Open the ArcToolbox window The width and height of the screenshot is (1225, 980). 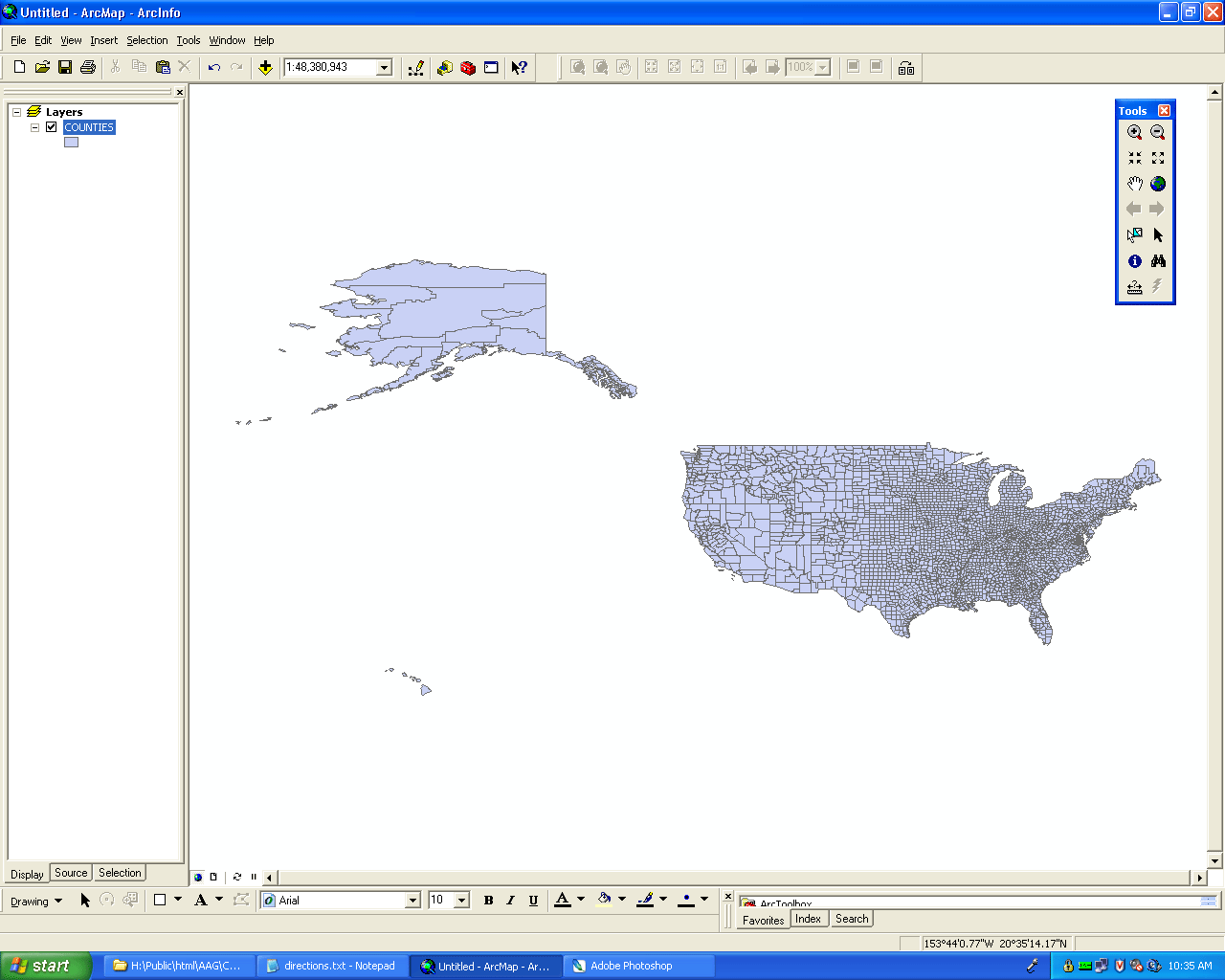468,67
